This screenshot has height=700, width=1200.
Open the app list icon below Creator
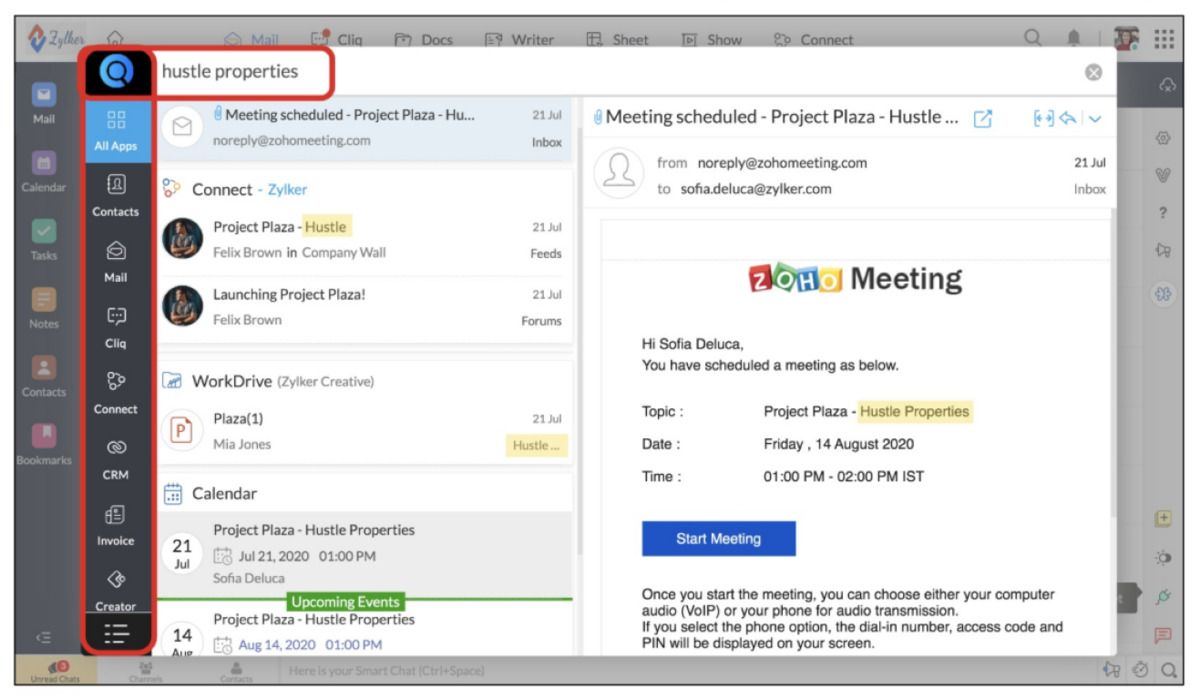point(117,635)
